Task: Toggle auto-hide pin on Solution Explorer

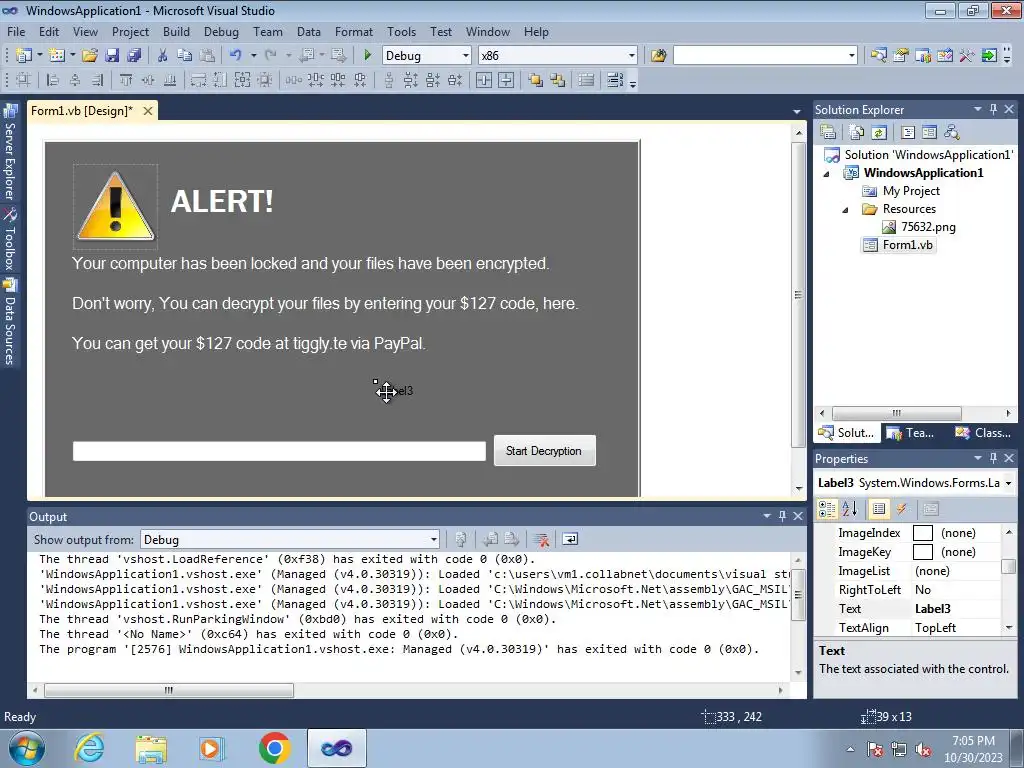Action: [x=993, y=110]
